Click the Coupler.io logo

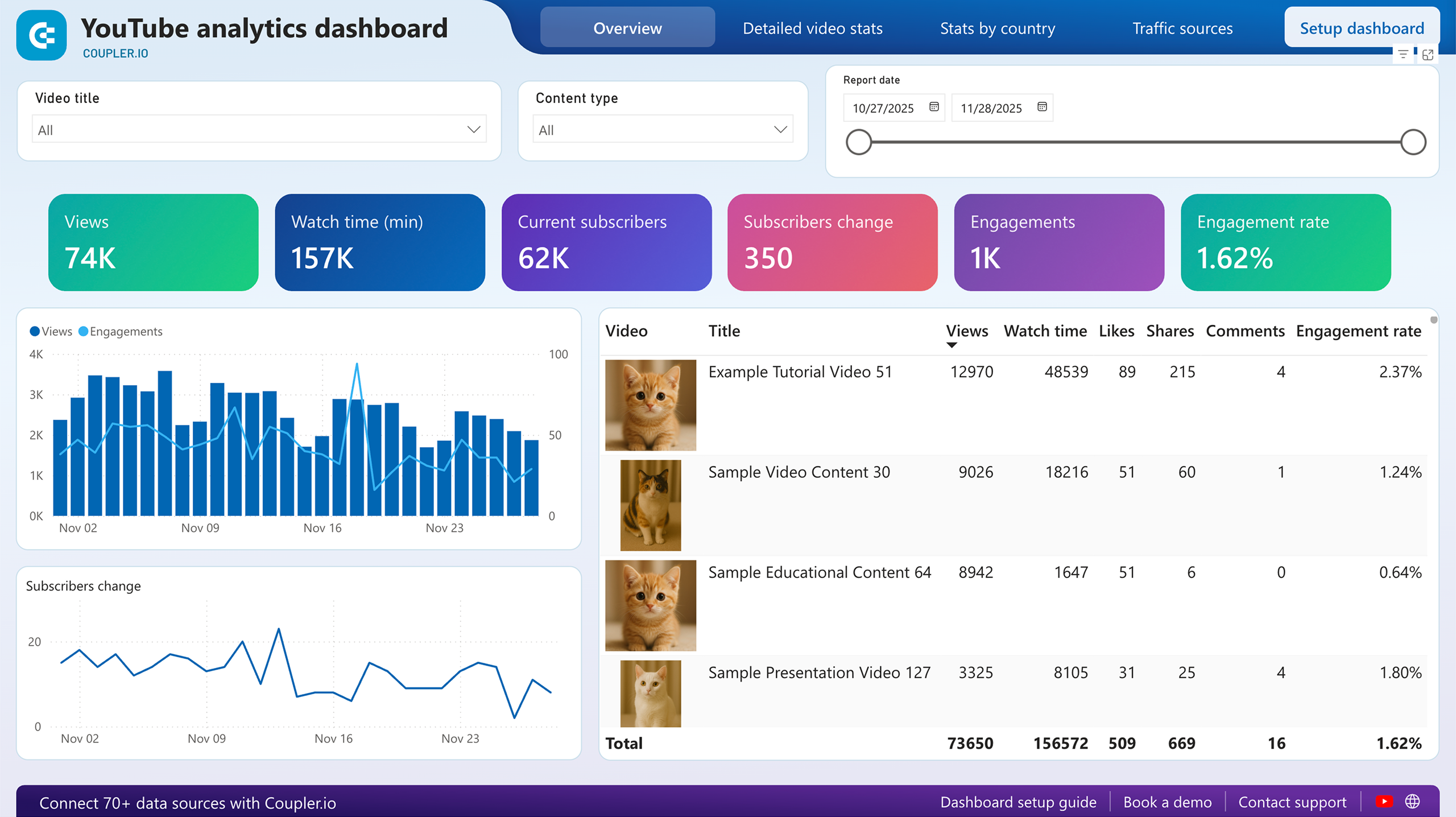[x=43, y=35]
